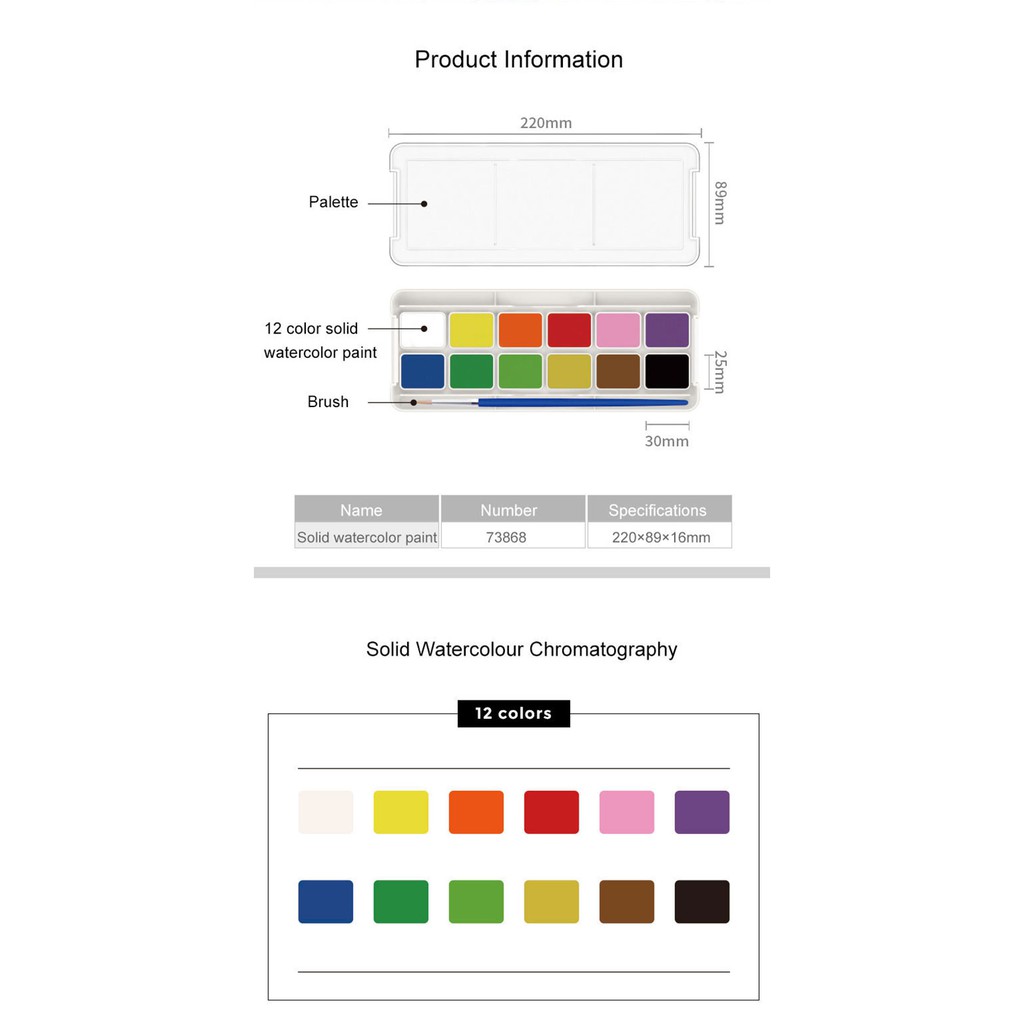Pick the pink swatch in the 12 colors chart
The height and width of the screenshot is (1024, 1024).
click(627, 812)
